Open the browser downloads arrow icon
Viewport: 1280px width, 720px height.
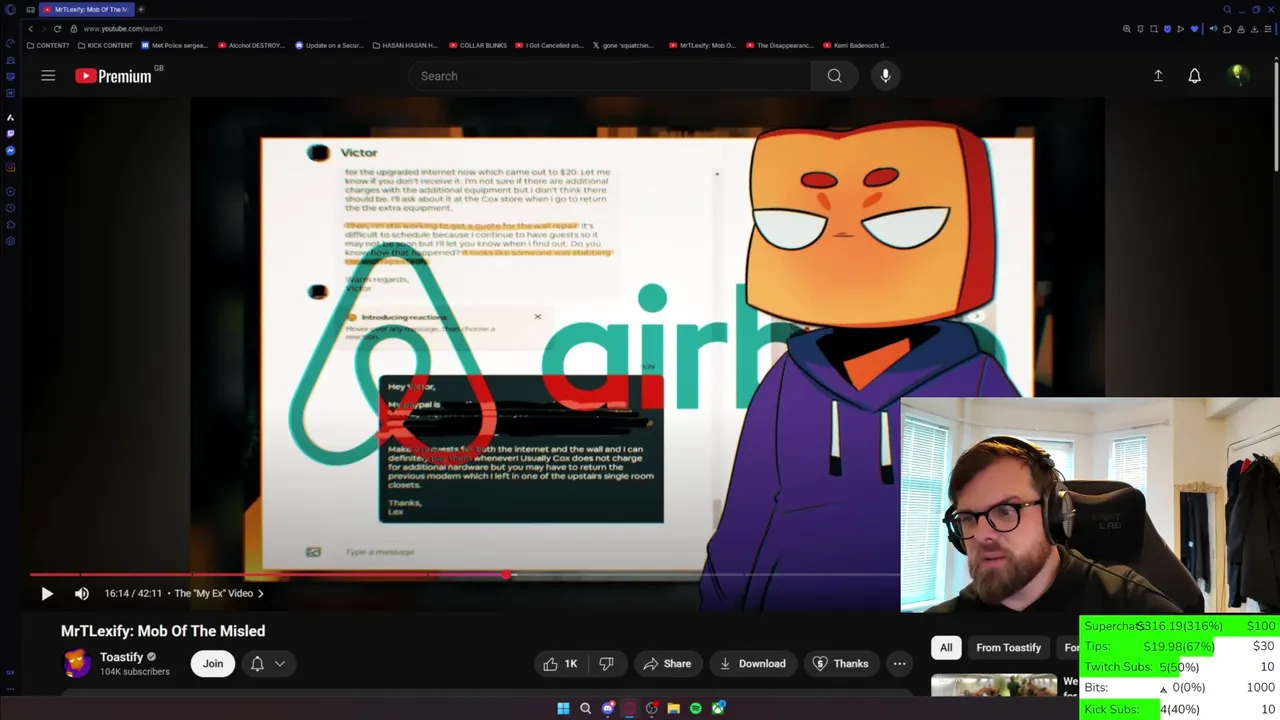[1254, 29]
